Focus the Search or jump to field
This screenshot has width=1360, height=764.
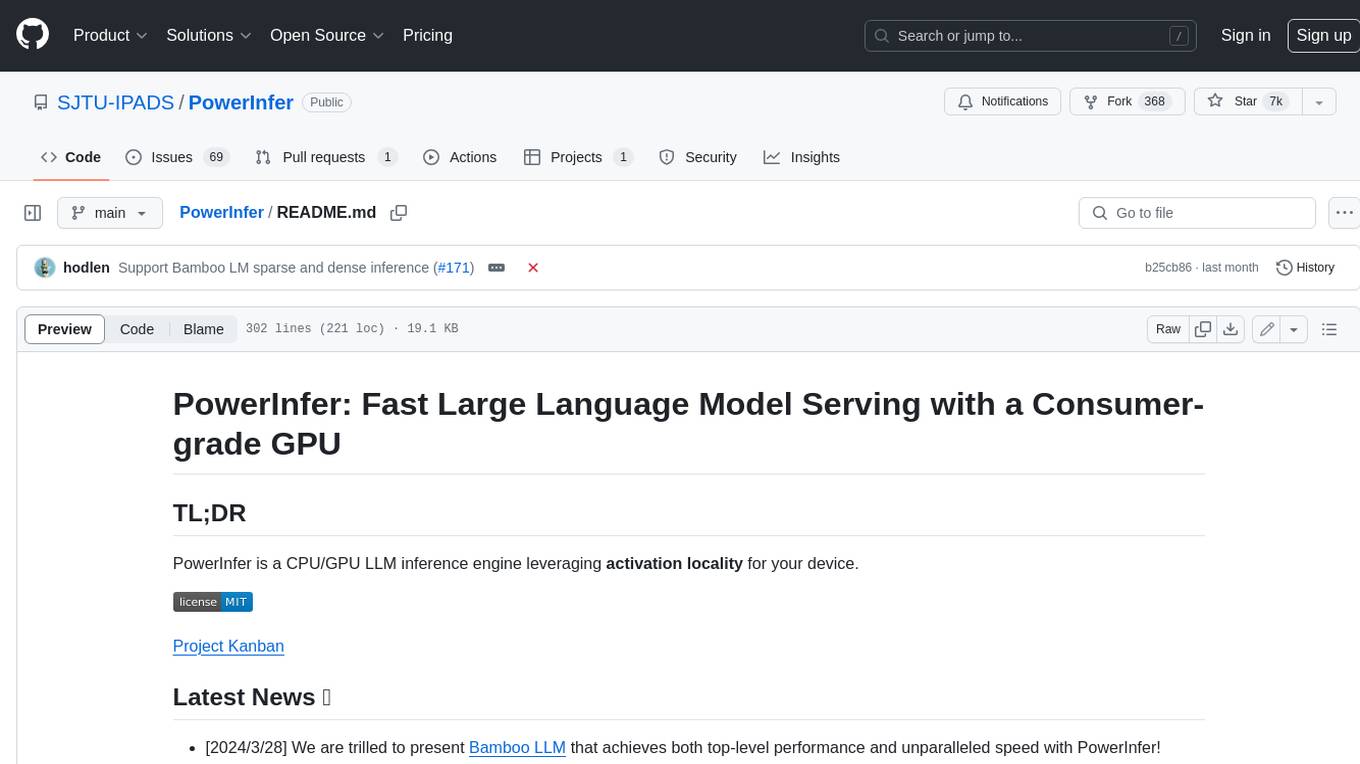point(1032,36)
